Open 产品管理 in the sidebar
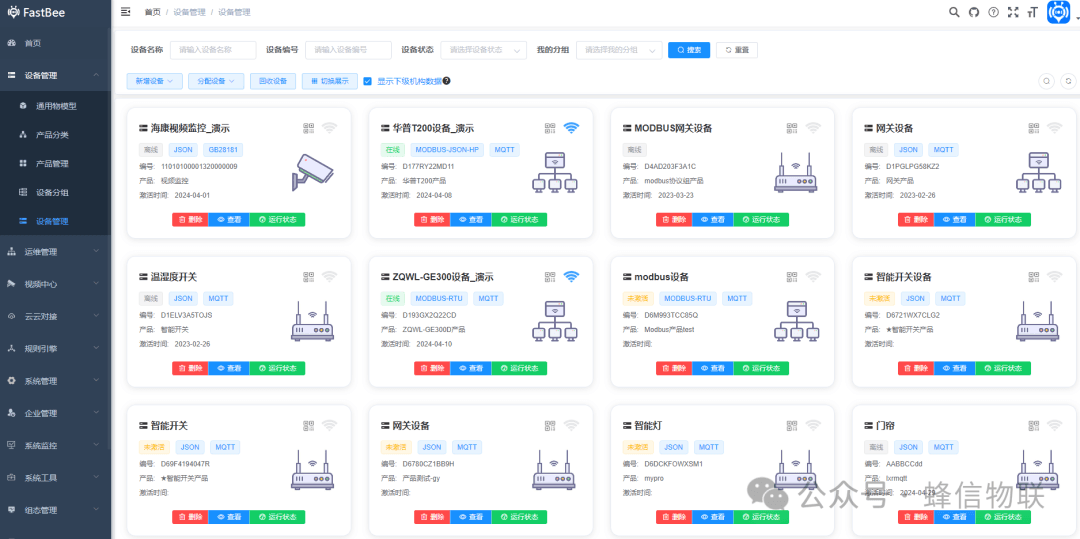Viewport: 1080px width, 539px height. tap(55, 164)
